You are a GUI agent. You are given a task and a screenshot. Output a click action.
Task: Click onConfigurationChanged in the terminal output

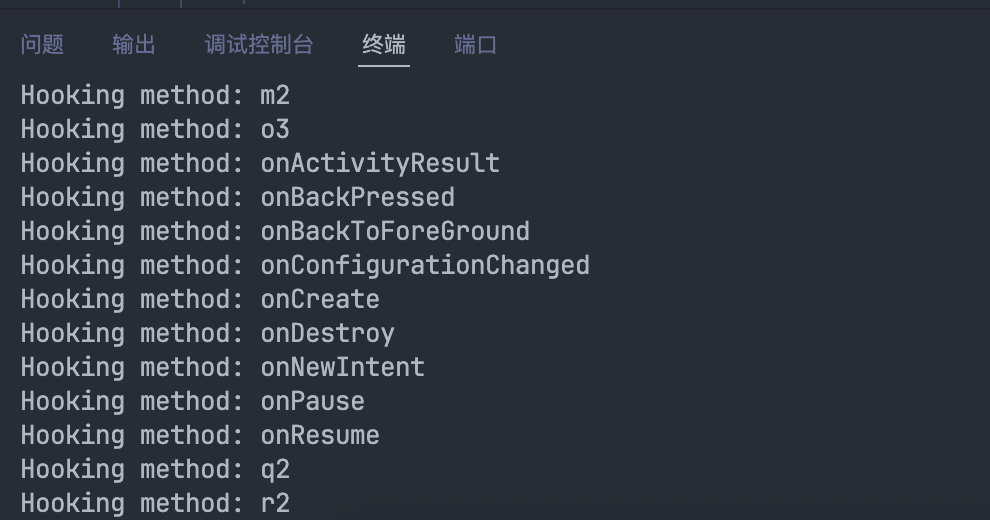pyautogui.click(x=425, y=265)
